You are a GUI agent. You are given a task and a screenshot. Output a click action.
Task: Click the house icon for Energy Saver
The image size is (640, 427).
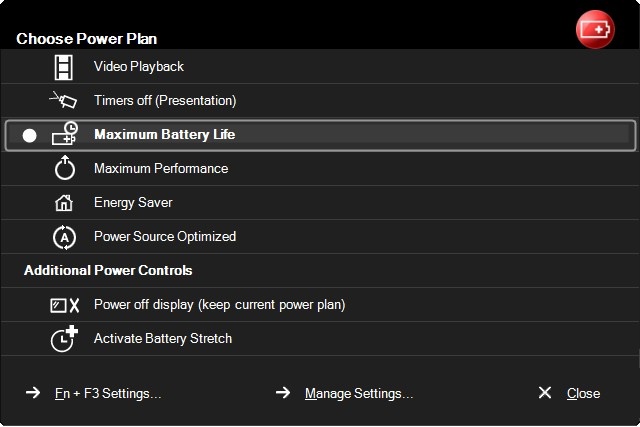pos(64,202)
